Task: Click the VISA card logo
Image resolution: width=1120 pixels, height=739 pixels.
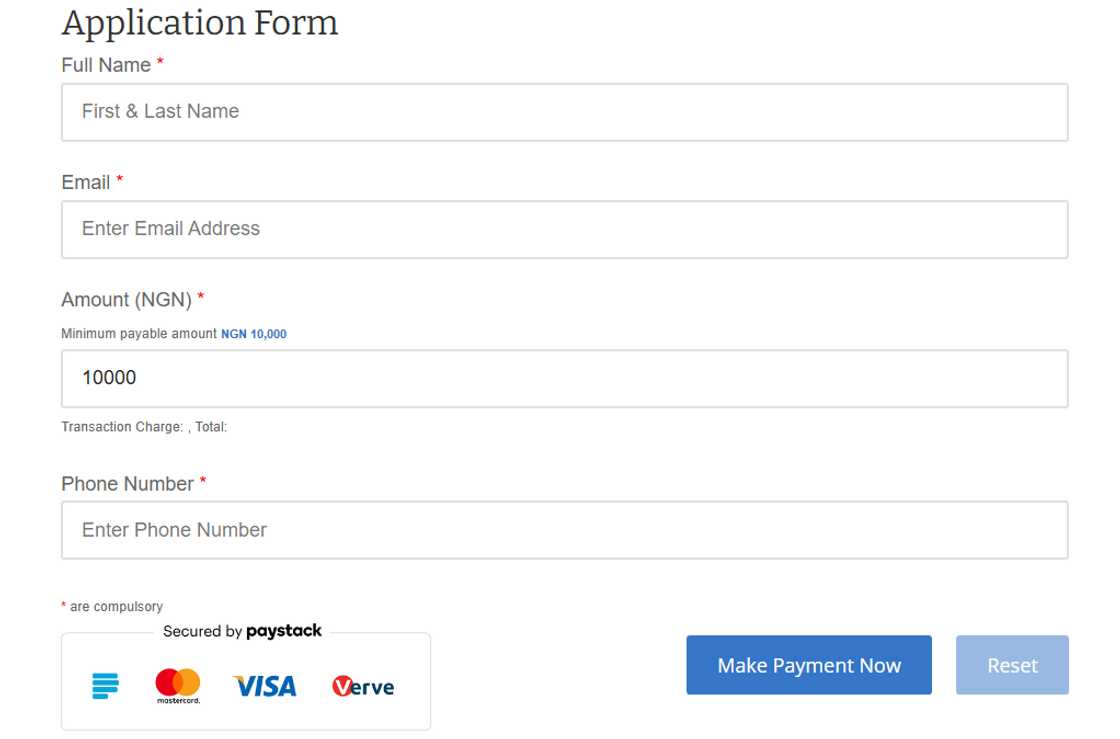Action: click(x=265, y=686)
